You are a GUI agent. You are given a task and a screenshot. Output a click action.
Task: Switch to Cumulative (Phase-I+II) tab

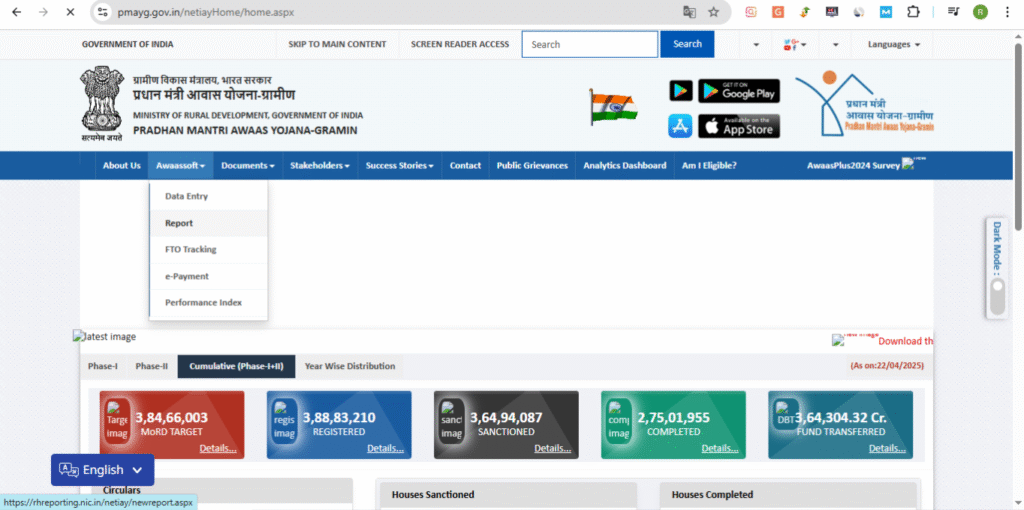pyautogui.click(x=236, y=366)
